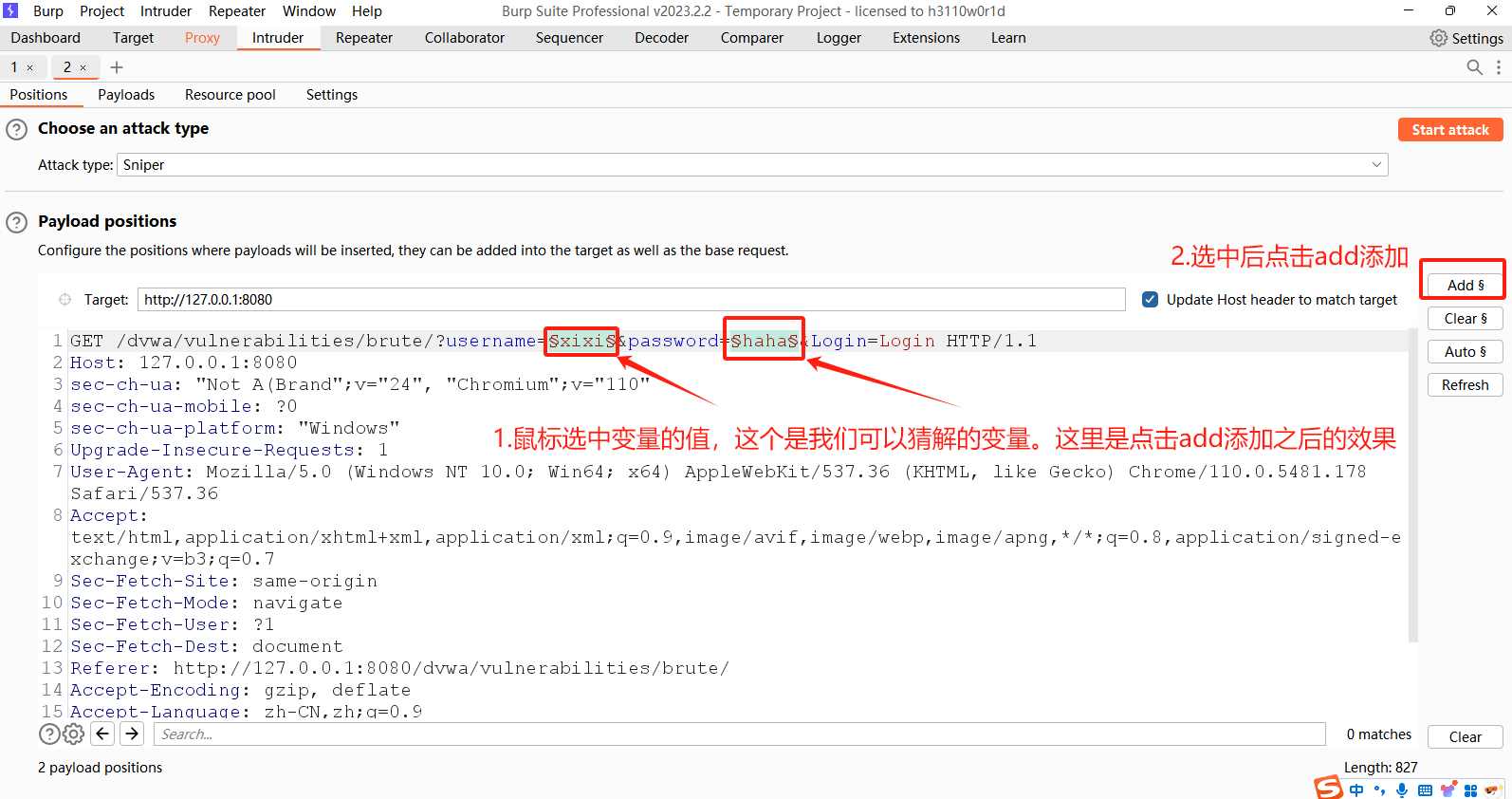Go to next search match arrow

(x=132, y=734)
